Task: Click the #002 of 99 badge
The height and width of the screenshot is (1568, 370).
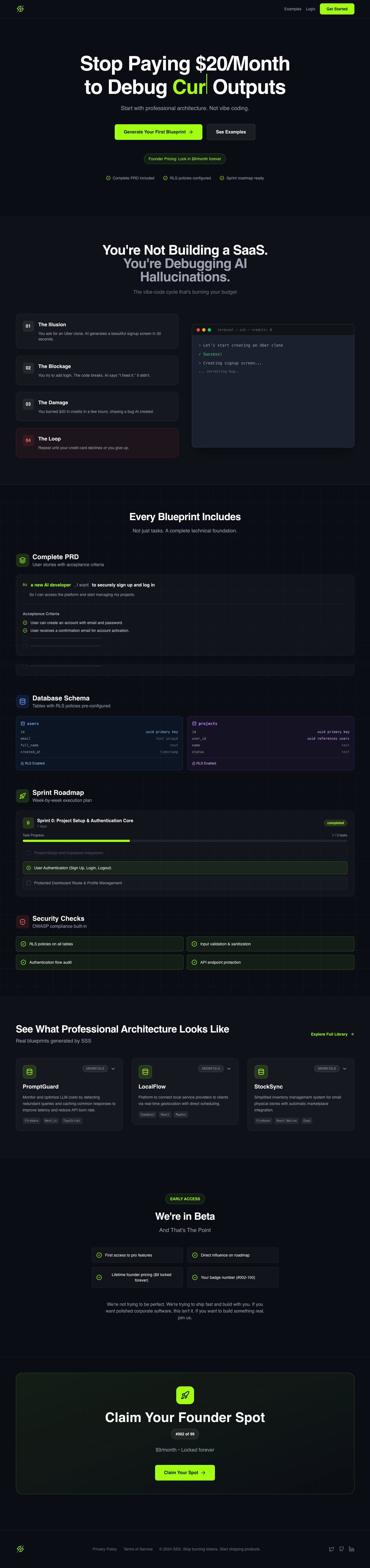Action: [x=185, y=1434]
